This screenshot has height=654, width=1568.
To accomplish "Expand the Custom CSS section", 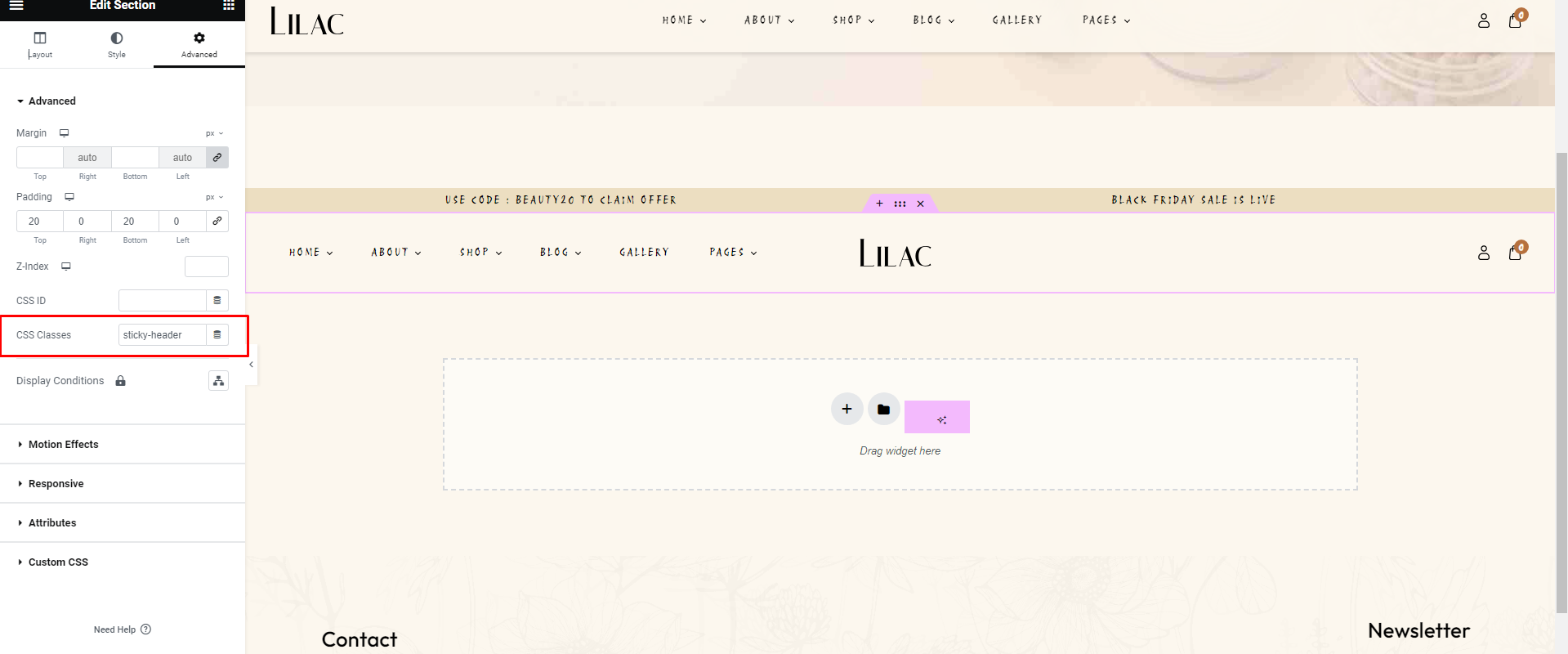I will point(123,562).
